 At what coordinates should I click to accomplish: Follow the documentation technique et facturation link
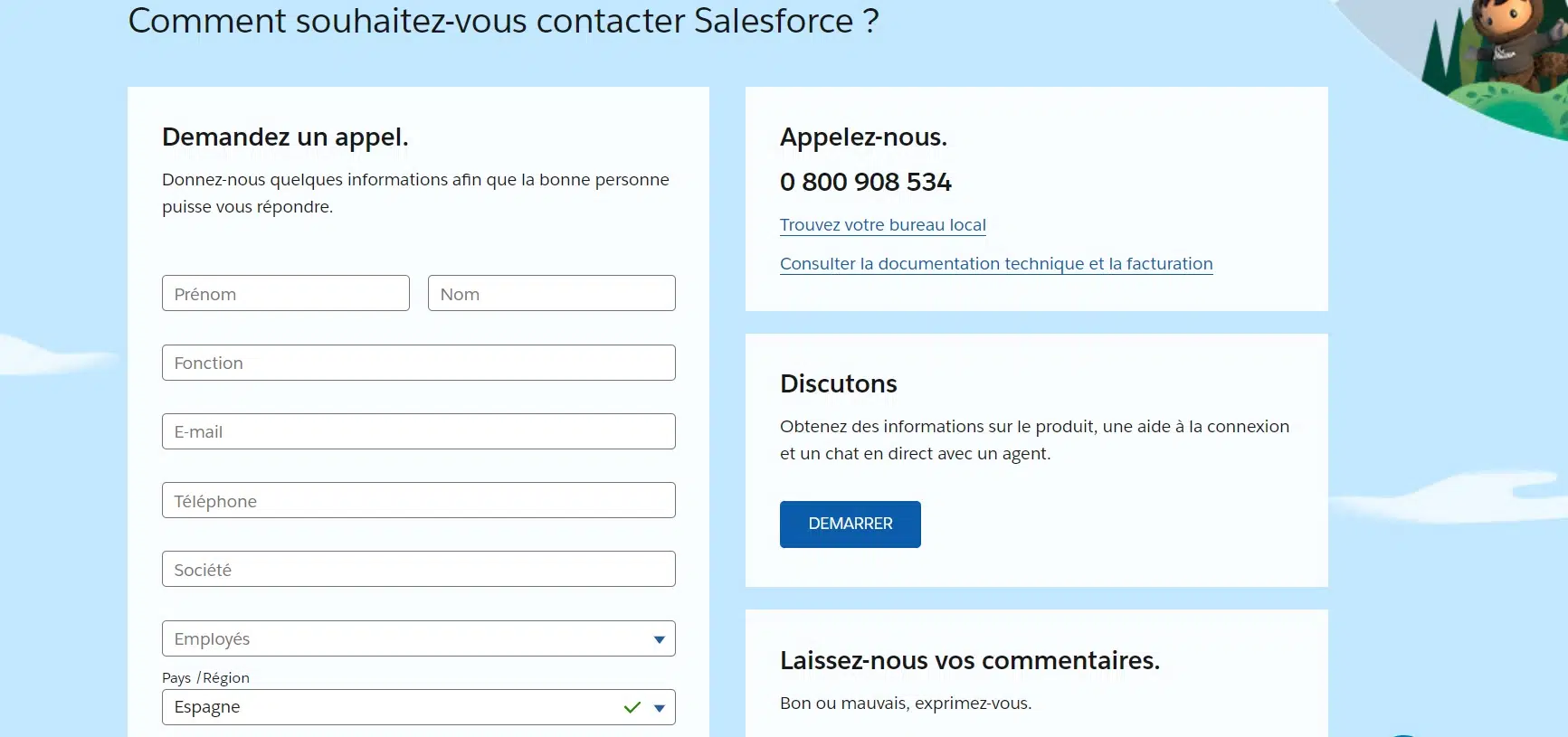pos(995,264)
